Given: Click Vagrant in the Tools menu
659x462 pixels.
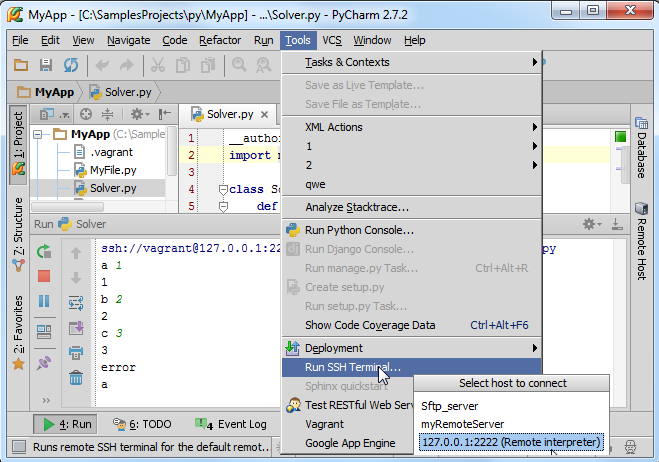Looking at the screenshot, I should (x=348, y=424).
